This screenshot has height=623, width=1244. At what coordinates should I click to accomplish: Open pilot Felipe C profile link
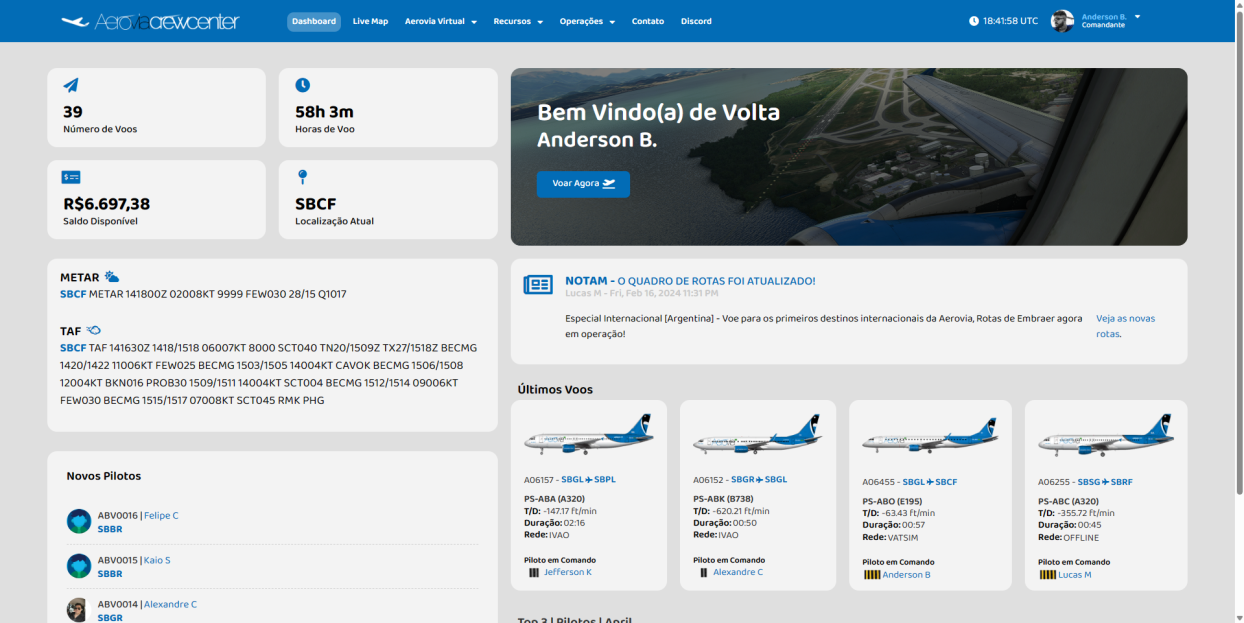(161, 516)
